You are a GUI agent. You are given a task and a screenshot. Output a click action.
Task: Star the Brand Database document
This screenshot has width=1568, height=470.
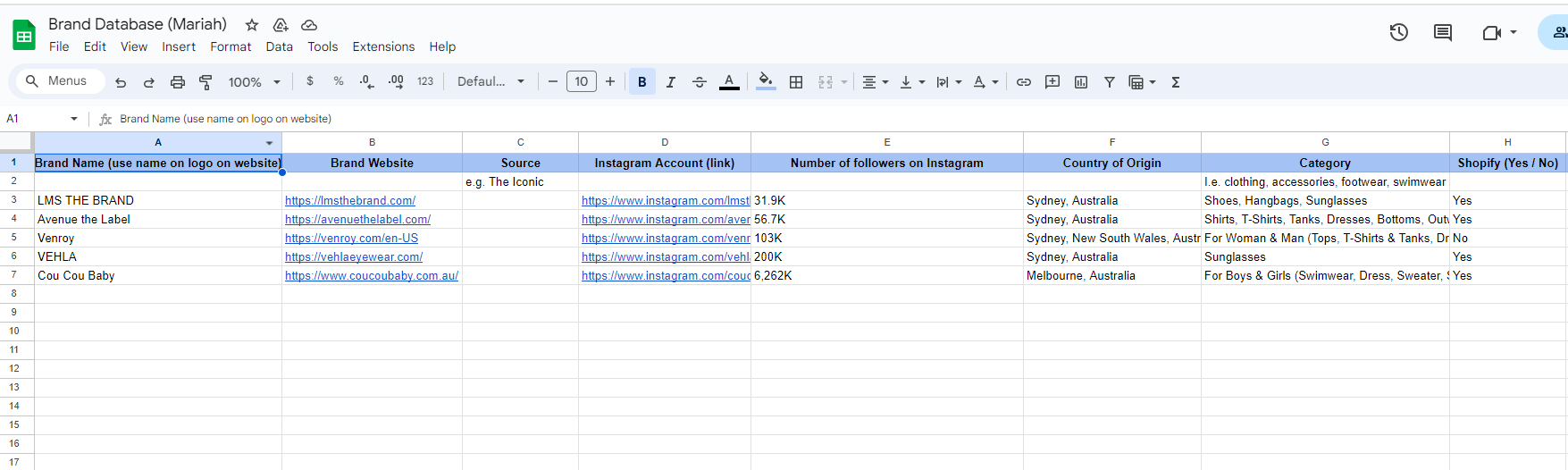click(x=252, y=25)
